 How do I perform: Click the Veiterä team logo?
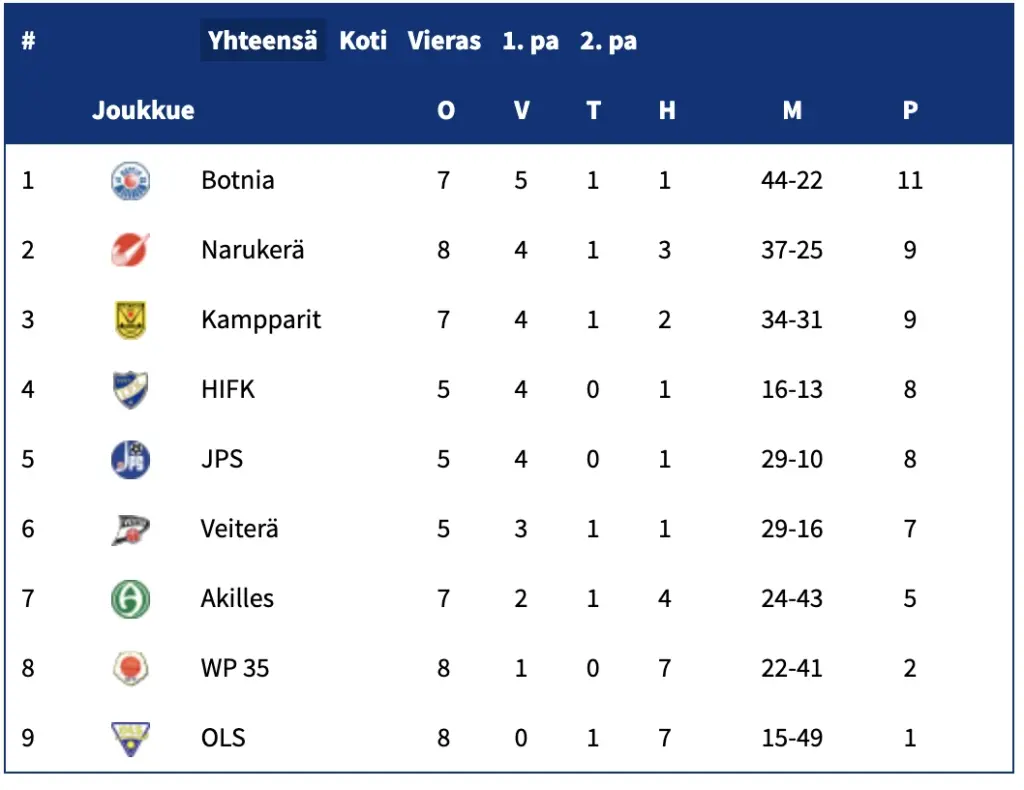130,529
